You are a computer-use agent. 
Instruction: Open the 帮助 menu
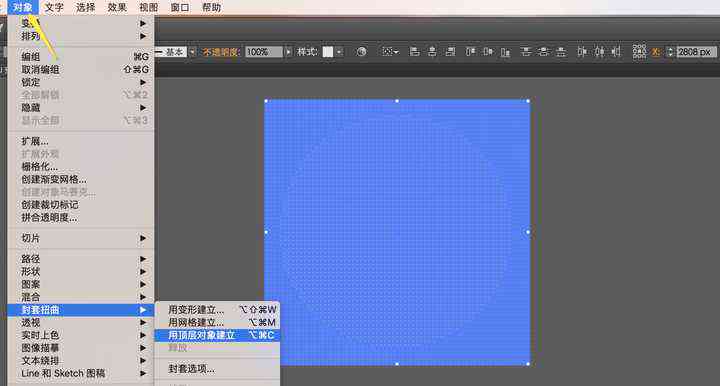211,7
